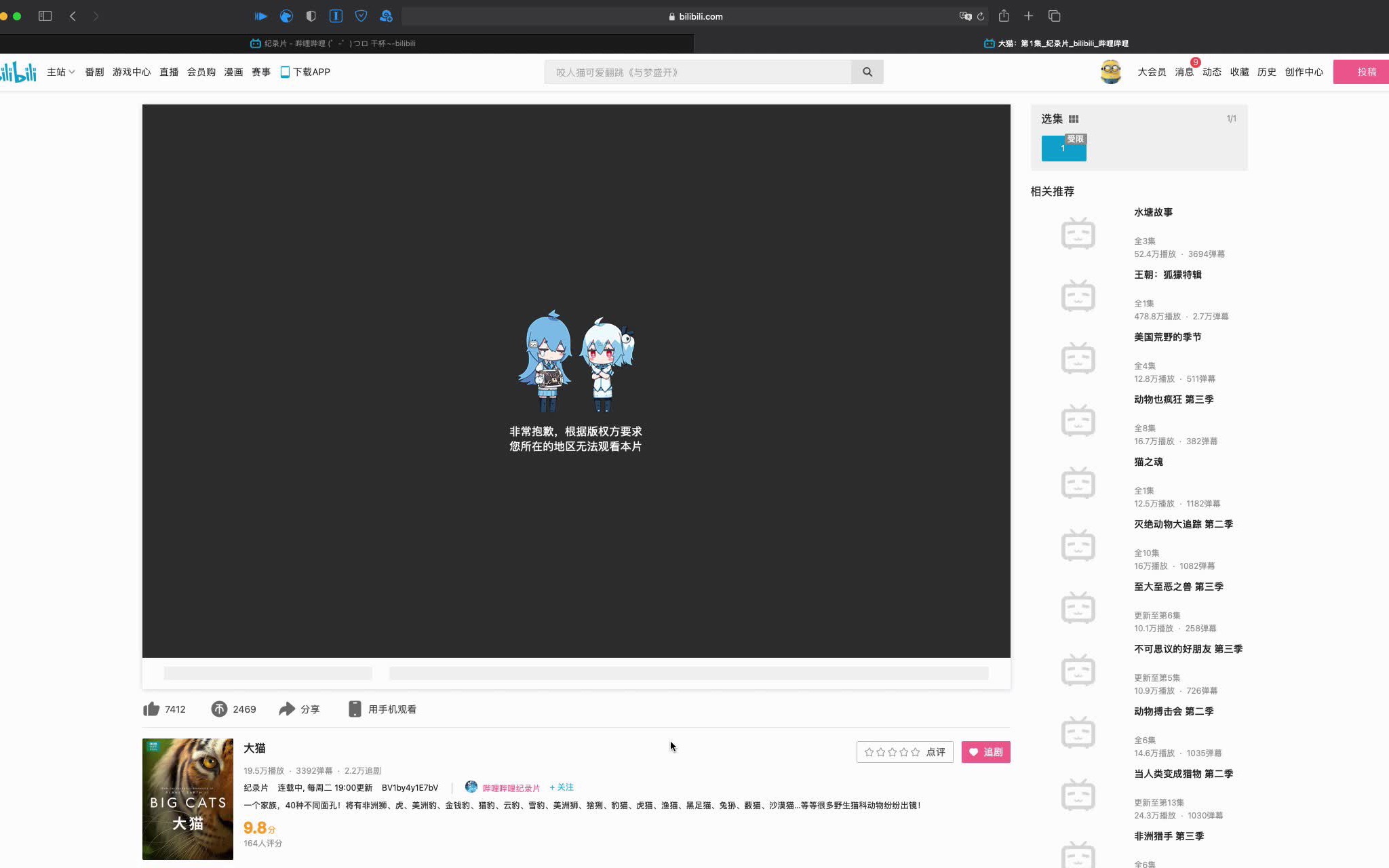This screenshot has width=1389, height=868.
Task: Toggle episode list grid view icon
Action: [1074, 119]
